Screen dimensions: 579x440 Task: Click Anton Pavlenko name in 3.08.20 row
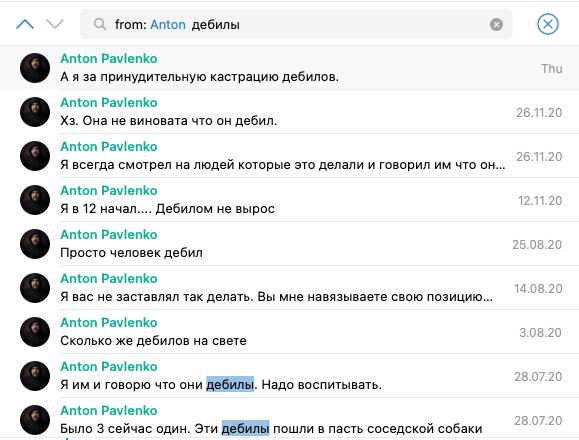click(x=109, y=322)
